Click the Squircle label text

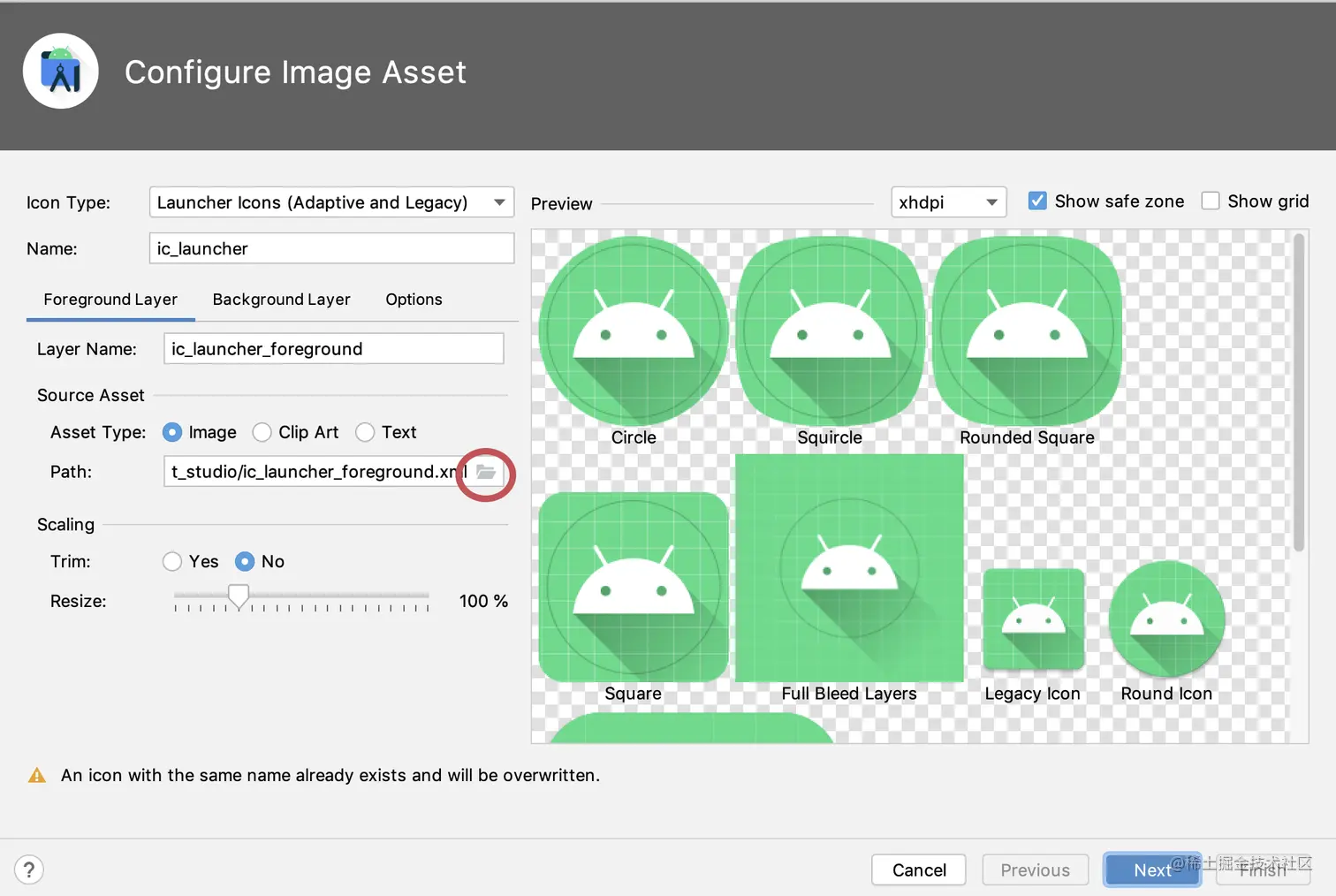click(830, 437)
